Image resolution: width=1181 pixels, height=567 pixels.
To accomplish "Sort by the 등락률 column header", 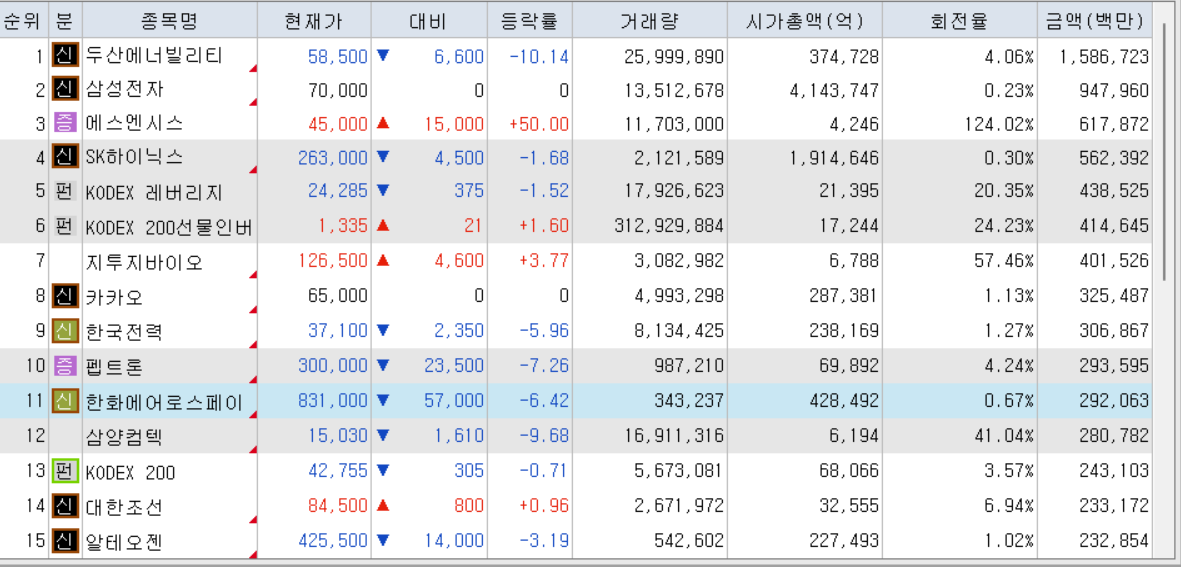I will tap(529, 22).
